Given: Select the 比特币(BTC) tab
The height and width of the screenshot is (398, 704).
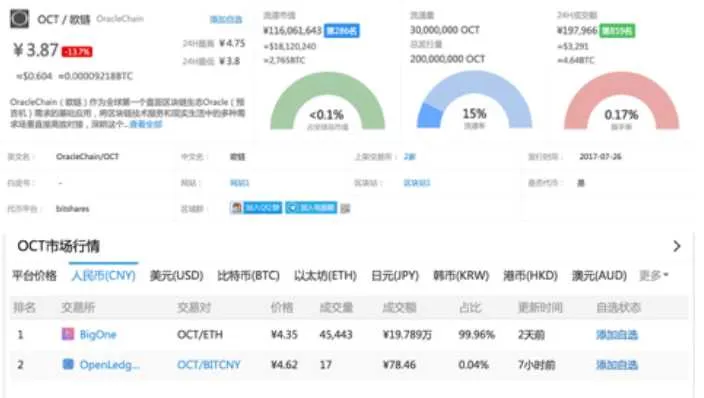Looking at the screenshot, I should (x=248, y=275).
